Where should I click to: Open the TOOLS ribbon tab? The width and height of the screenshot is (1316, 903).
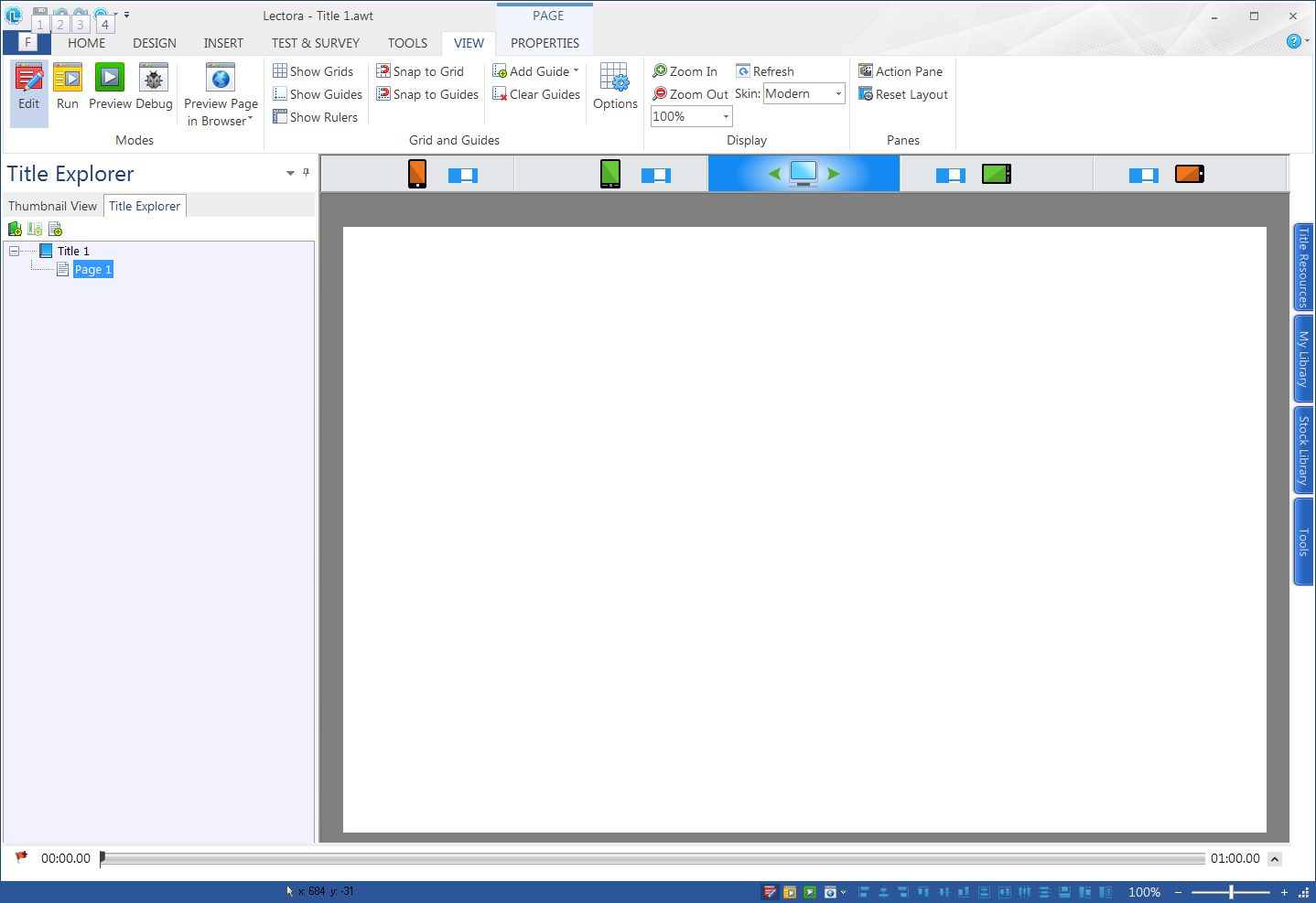click(x=407, y=43)
